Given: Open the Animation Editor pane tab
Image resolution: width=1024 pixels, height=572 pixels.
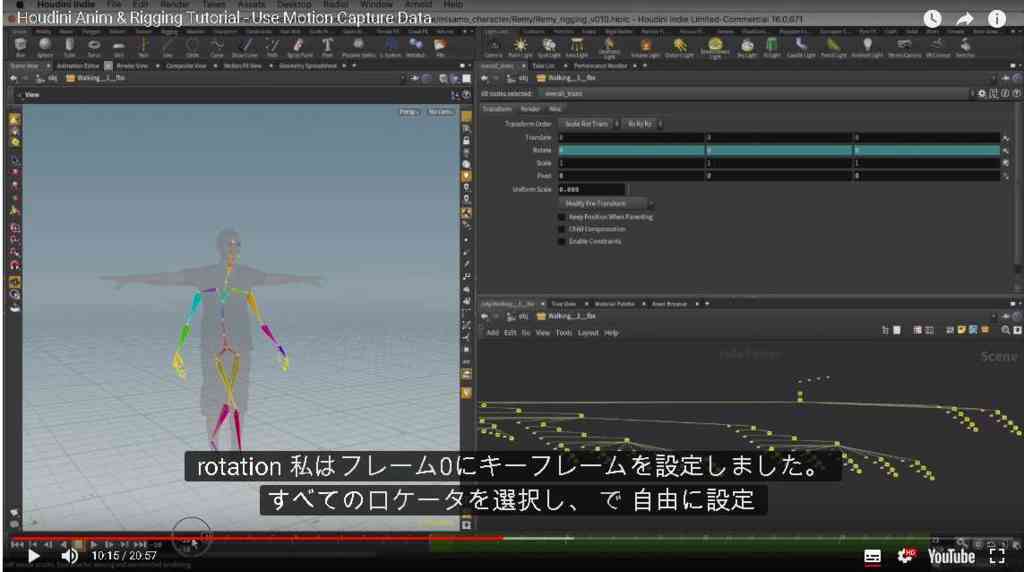Looking at the screenshot, I should (78, 66).
